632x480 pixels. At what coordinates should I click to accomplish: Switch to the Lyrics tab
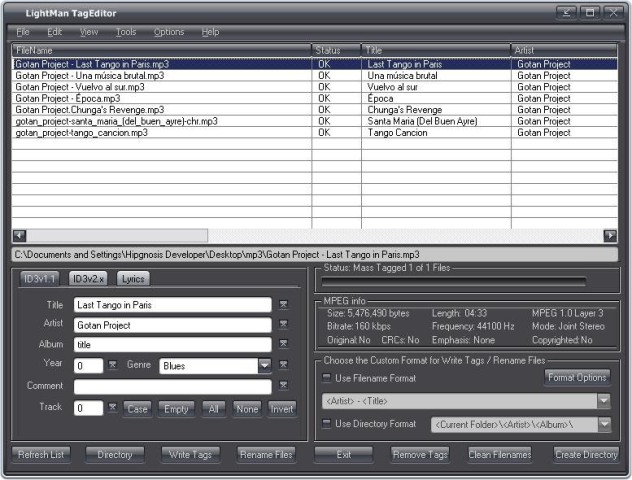click(x=133, y=278)
